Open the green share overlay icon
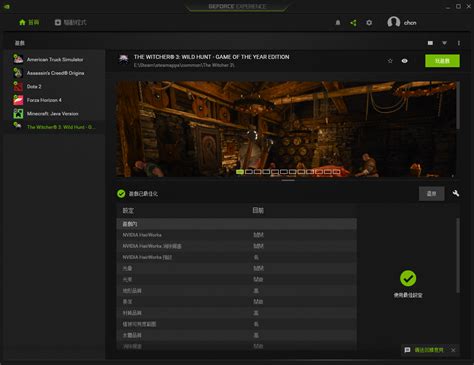Screen dimensions: 474x365 (x=353, y=23)
